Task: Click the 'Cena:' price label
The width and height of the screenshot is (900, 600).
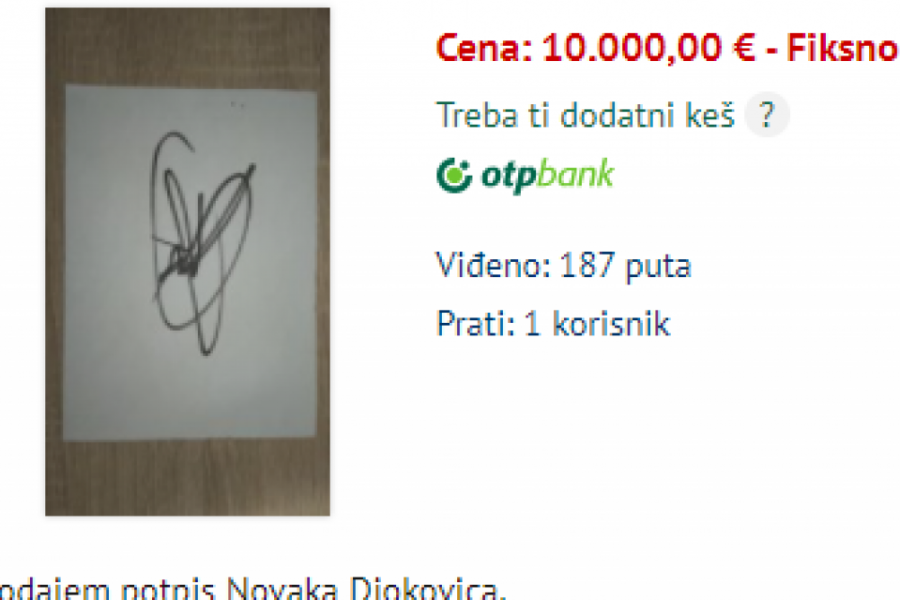Action: coord(484,48)
